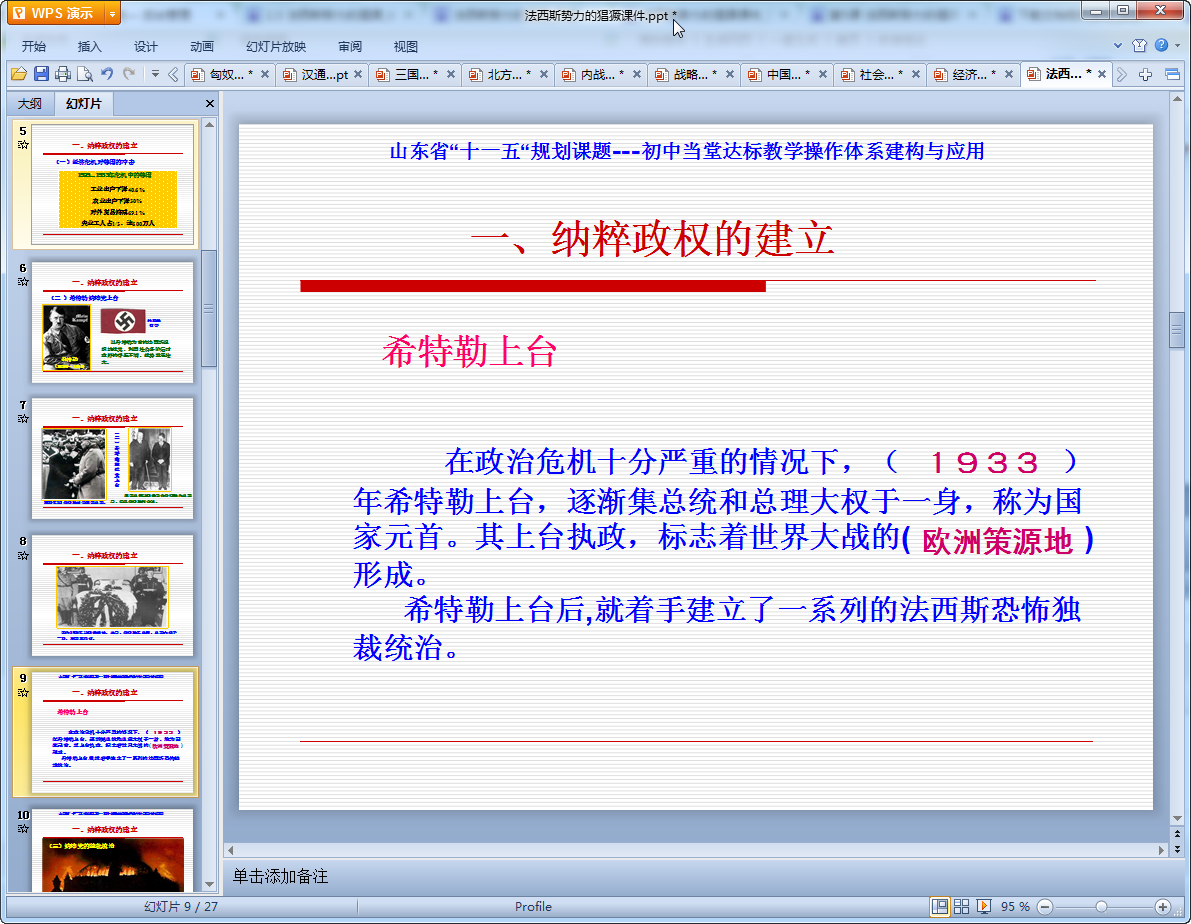Viewport: 1191px width, 924px height.
Task: Select slide 5 thumbnail
Action: (x=112, y=184)
